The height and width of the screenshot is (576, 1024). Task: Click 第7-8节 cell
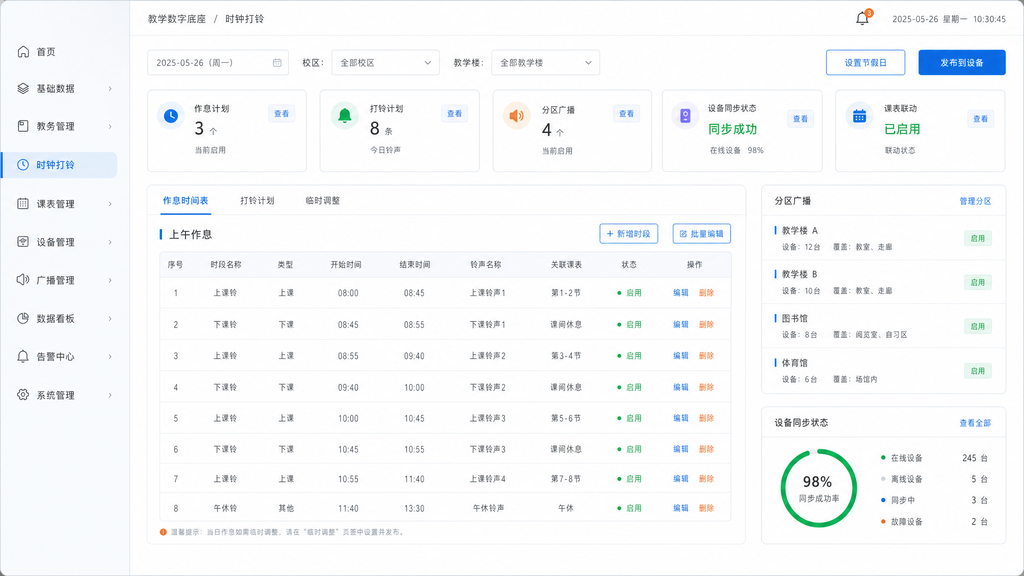click(x=566, y=479)
